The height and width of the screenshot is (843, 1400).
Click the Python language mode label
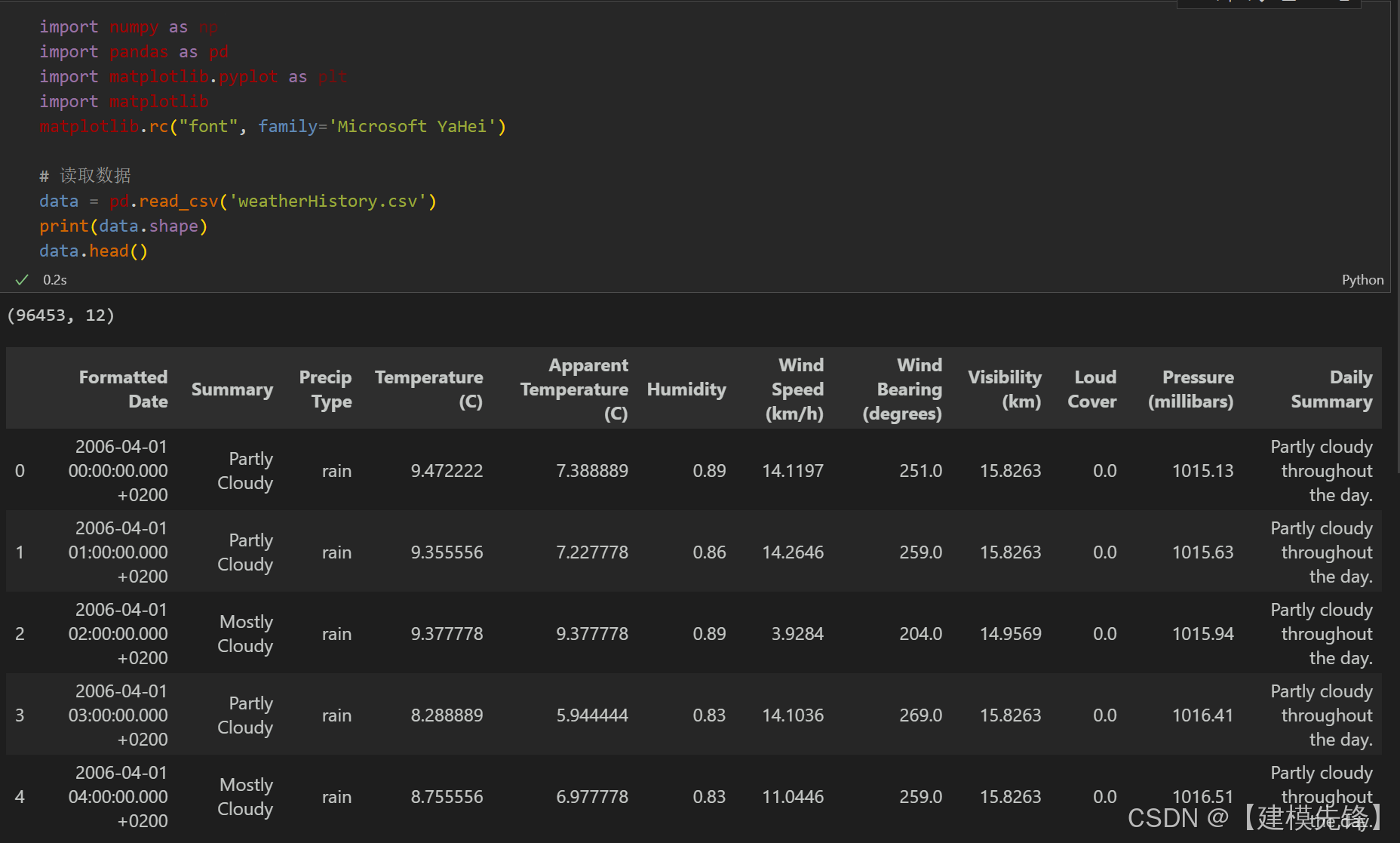coord(1362,280)
